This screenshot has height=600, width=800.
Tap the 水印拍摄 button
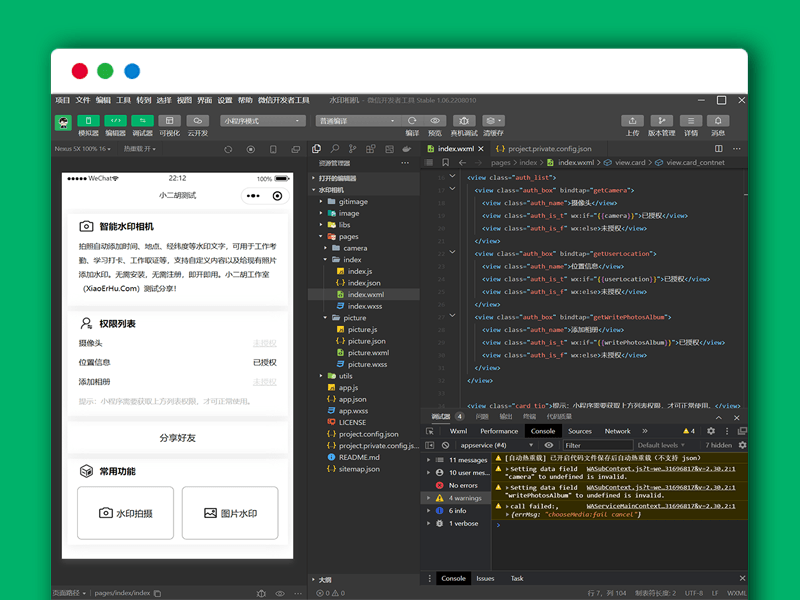126,513
